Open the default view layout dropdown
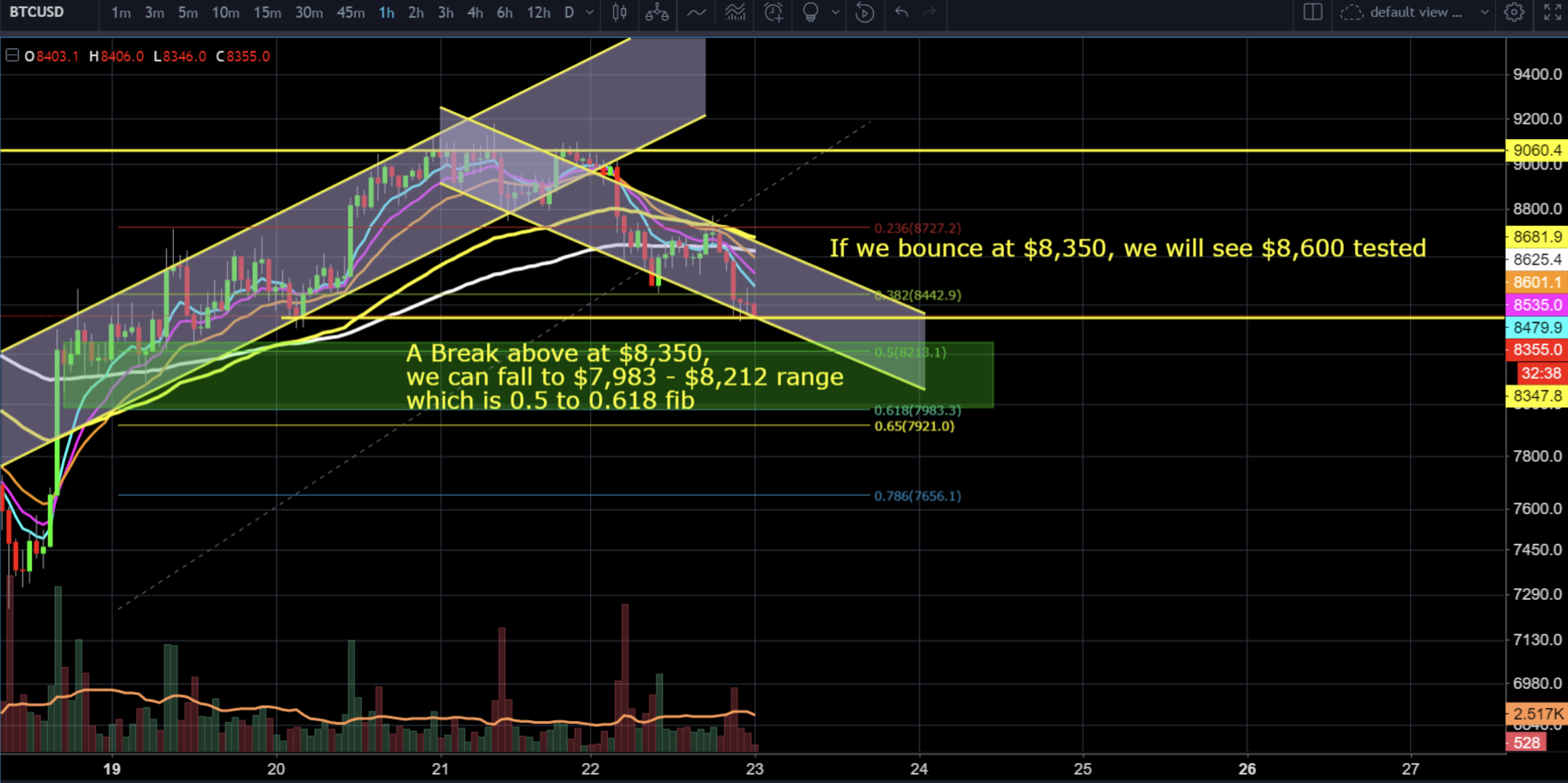The image size is (1568, 783). 1430,12
